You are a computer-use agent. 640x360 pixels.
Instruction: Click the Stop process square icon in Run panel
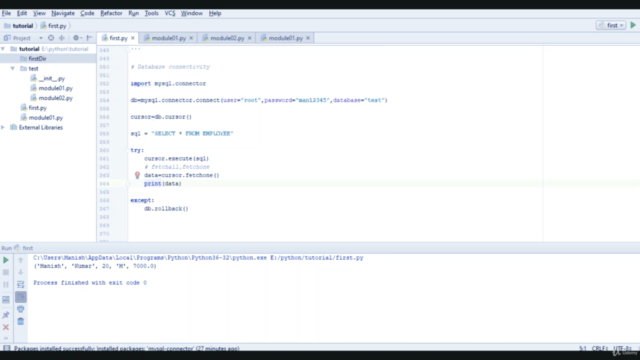[6, 272]
